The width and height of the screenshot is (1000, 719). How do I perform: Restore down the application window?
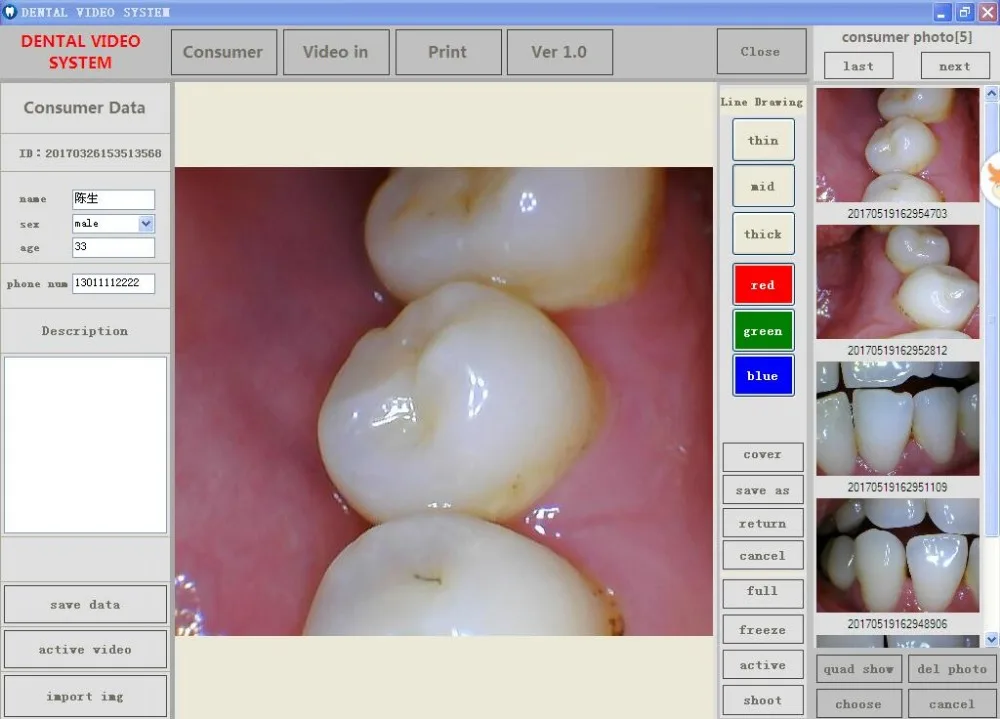965,12
